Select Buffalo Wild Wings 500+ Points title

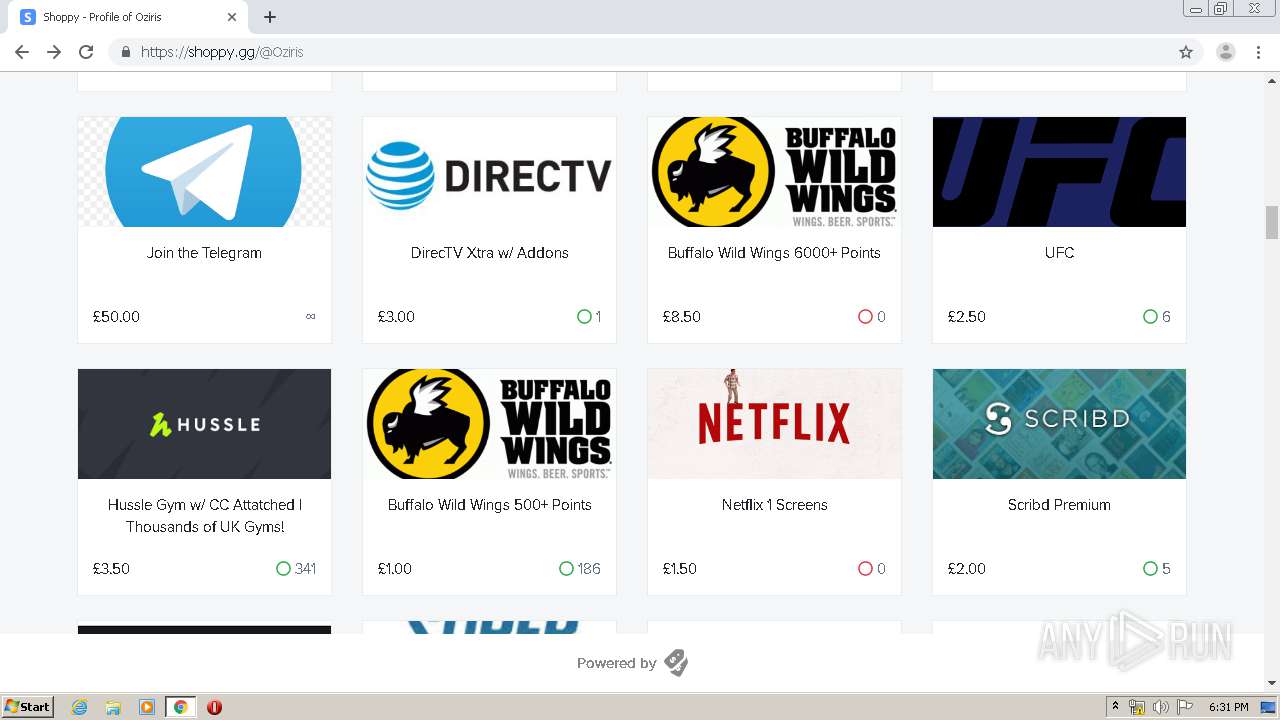click(489, 505)
